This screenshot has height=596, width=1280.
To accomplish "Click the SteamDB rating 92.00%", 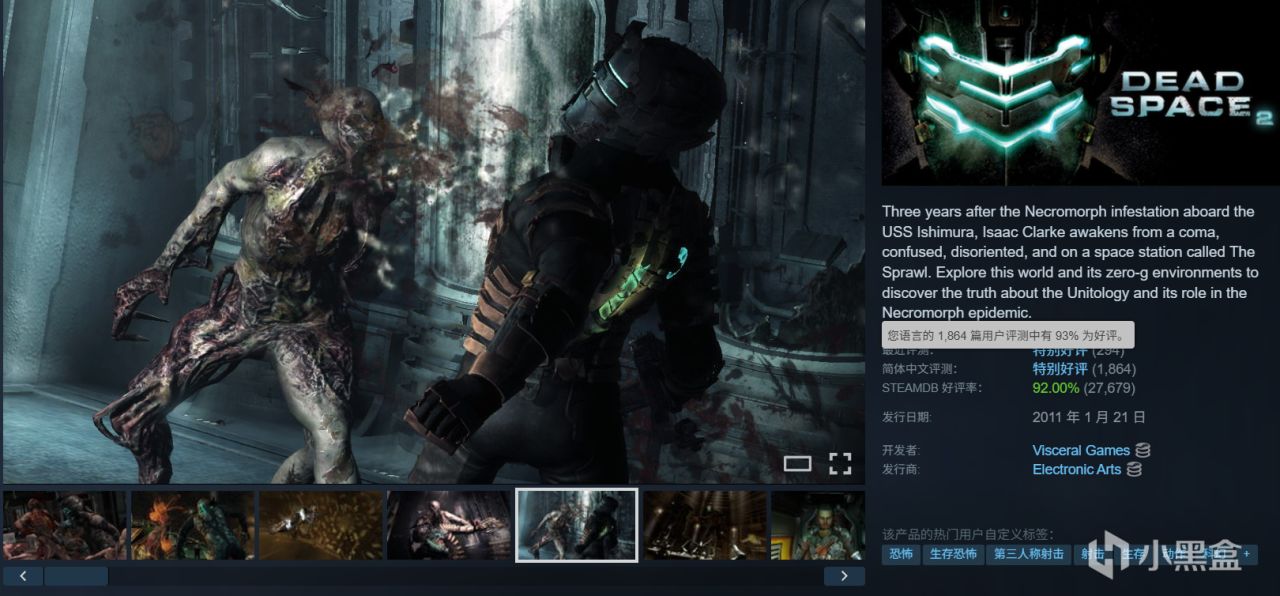I will click(1056, 388).
